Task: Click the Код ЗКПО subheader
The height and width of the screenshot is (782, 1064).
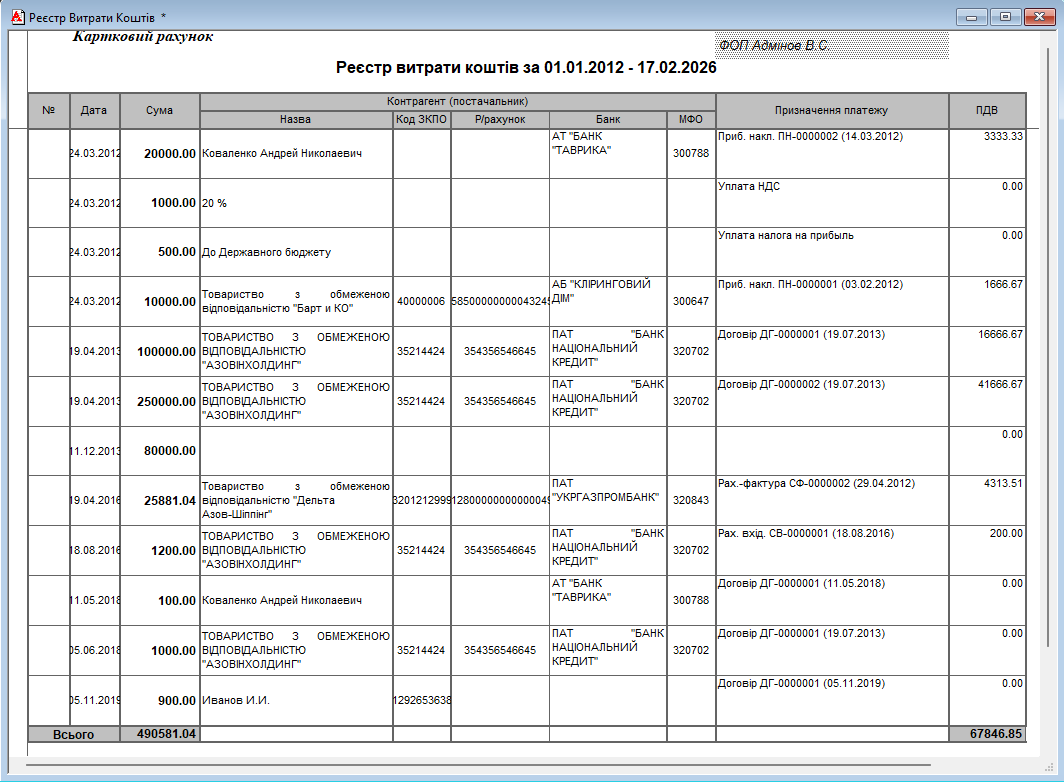Action: [x=421, y=119]
